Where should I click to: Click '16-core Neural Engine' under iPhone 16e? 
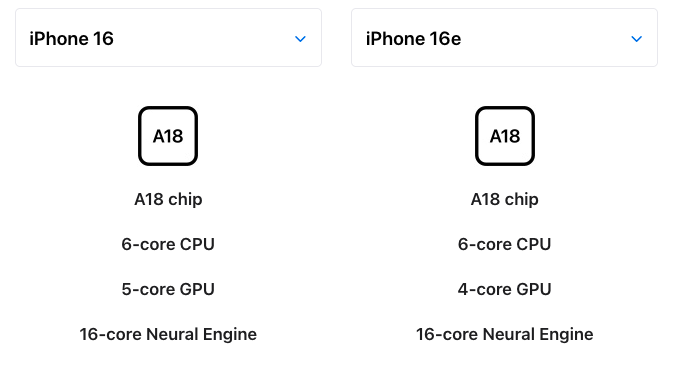click(x=504, y=334)
